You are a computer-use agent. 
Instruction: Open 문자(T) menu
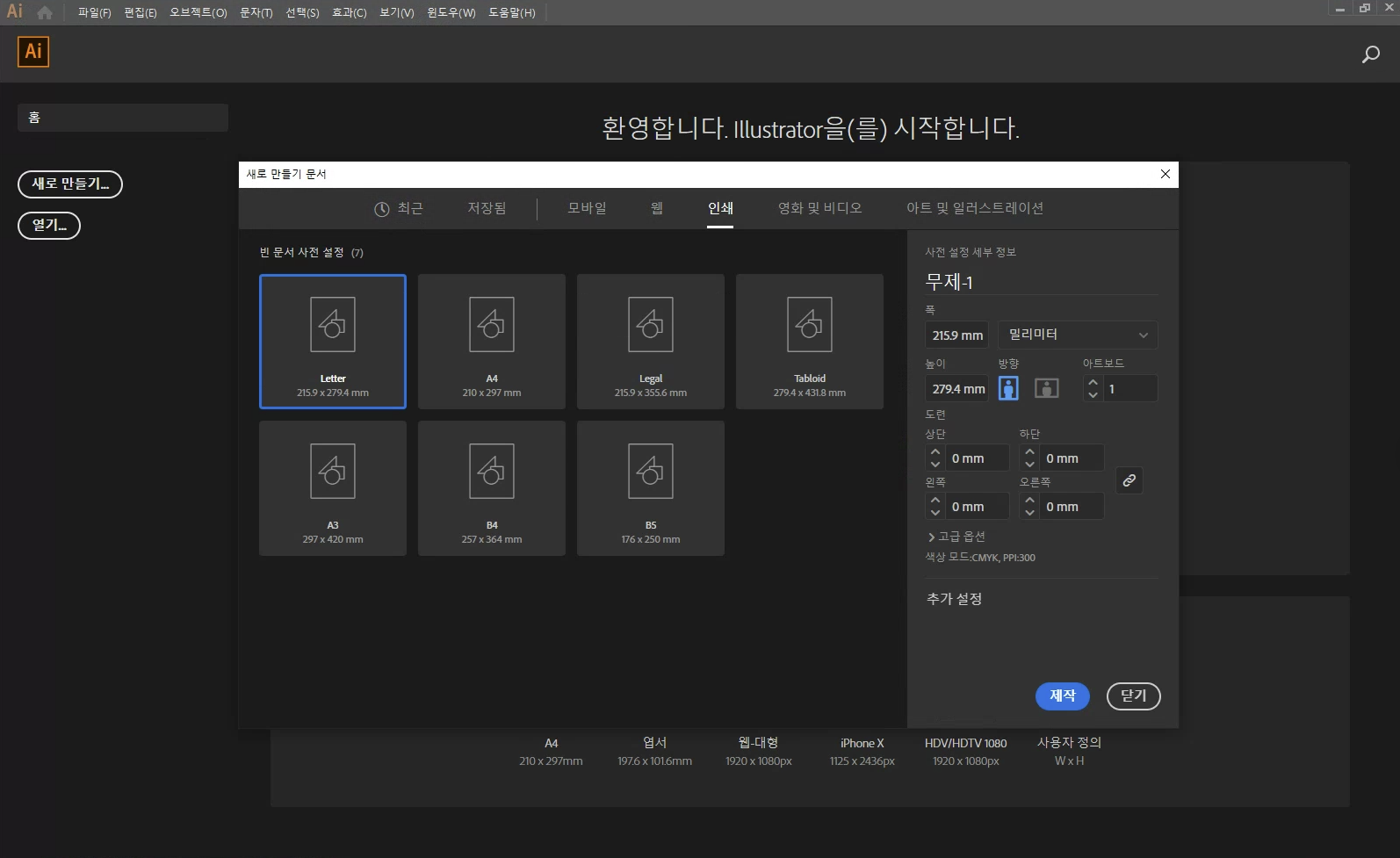click(256, 12)
